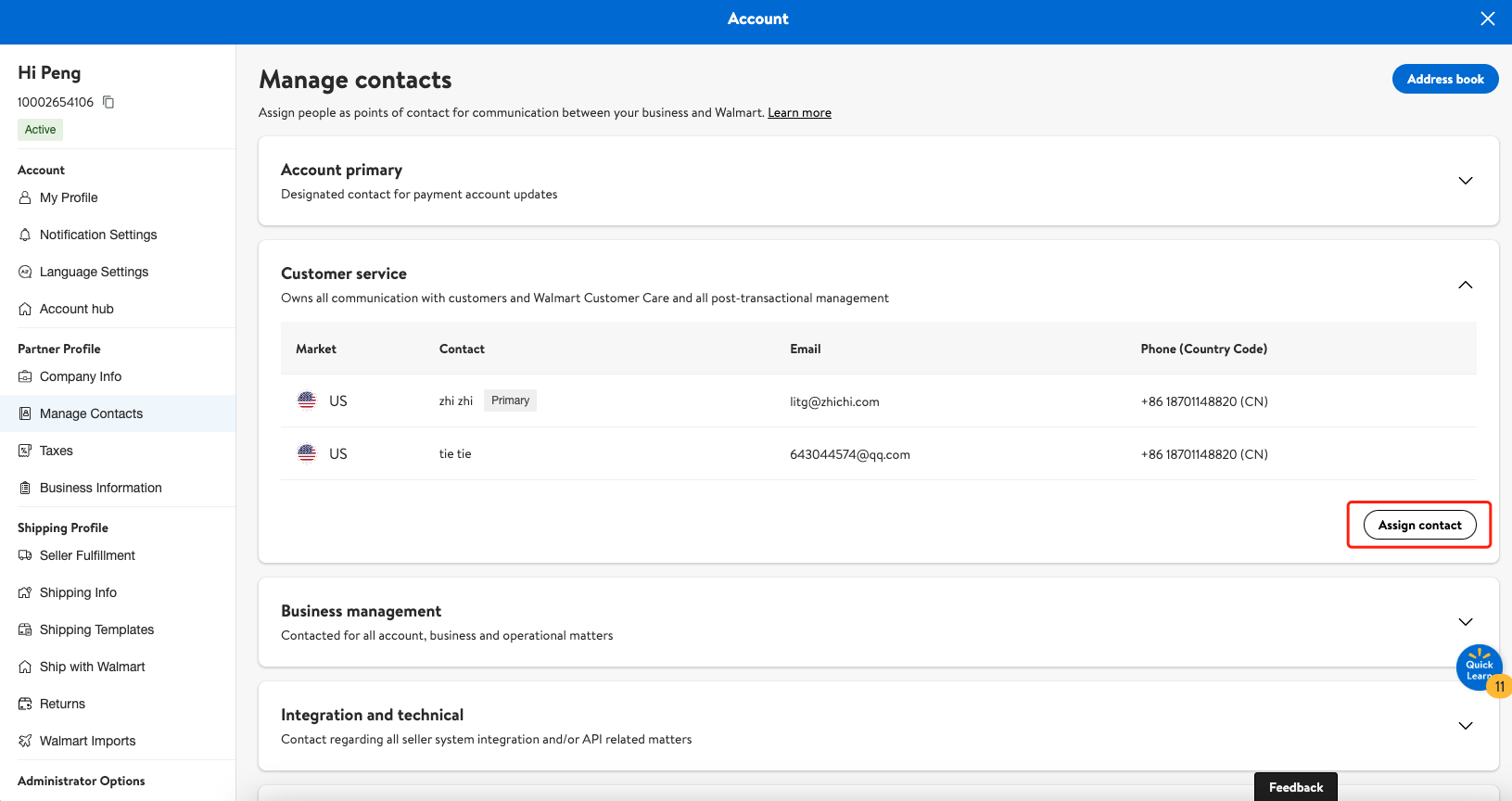Expand the Account primary section
The image size is (1512, 801).
click(1466, 181)
